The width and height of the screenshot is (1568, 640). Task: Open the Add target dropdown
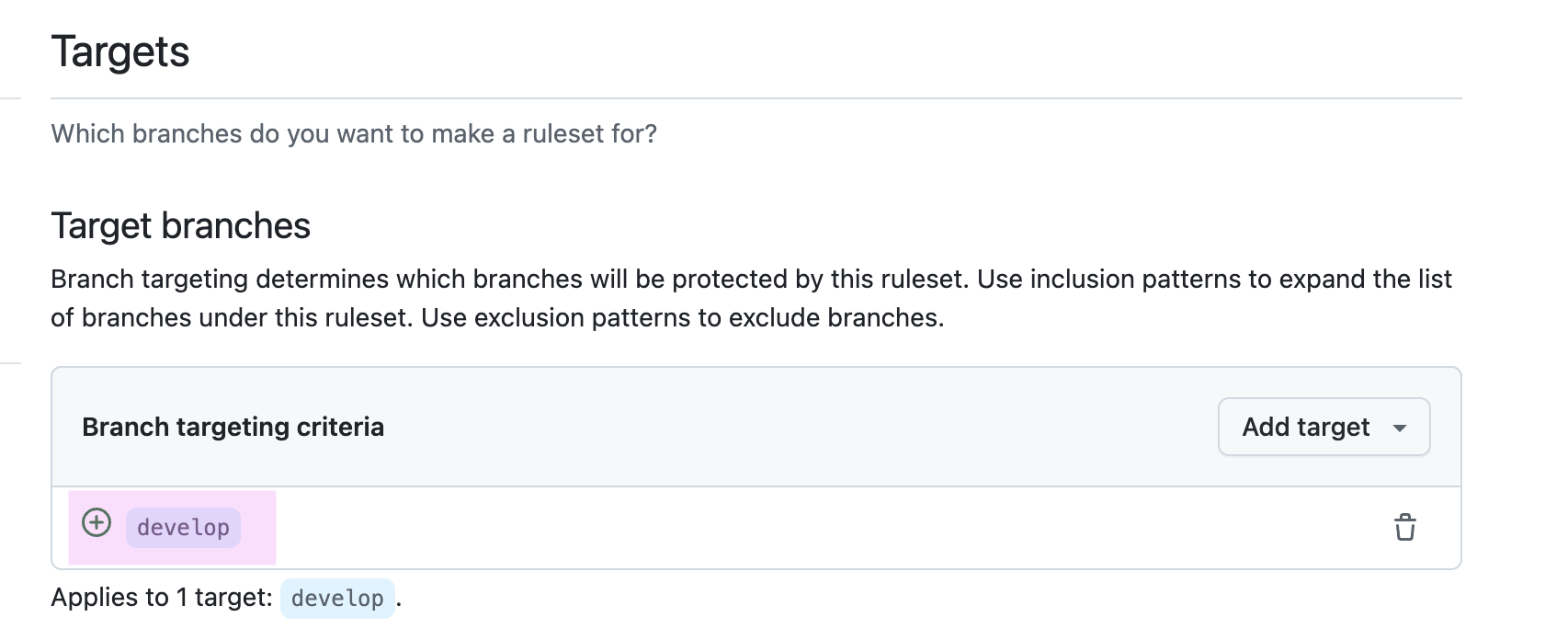pyautogui.click(x=1324, y=427)
